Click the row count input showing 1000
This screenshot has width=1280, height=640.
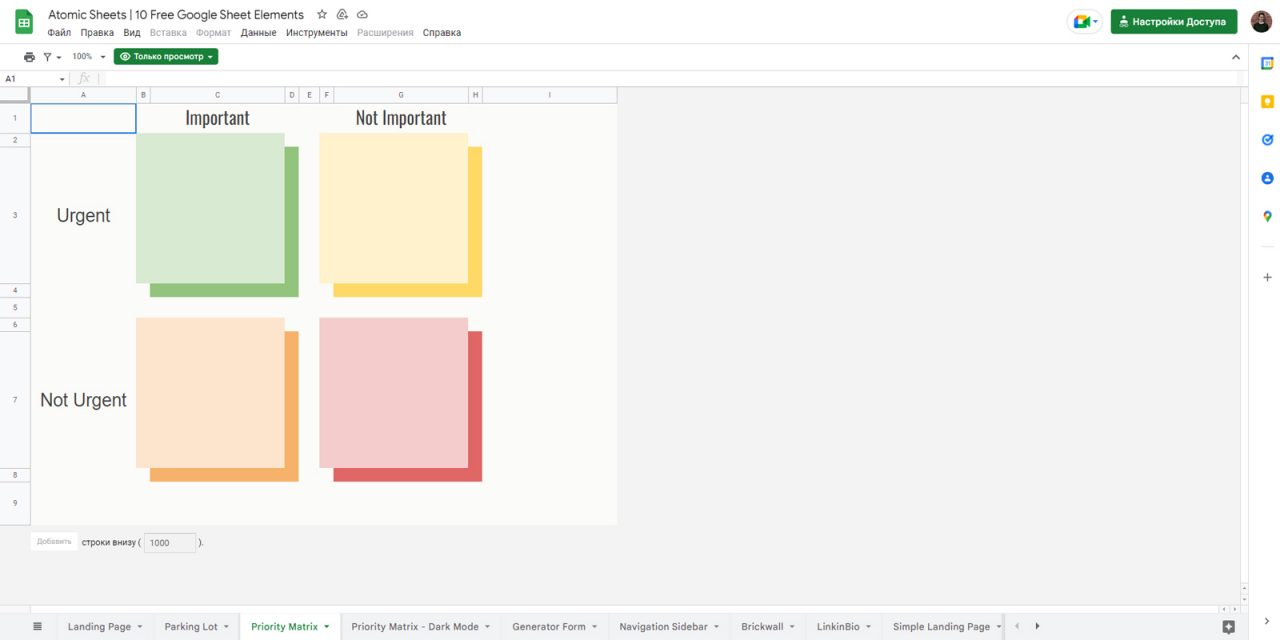coord(169,542)
